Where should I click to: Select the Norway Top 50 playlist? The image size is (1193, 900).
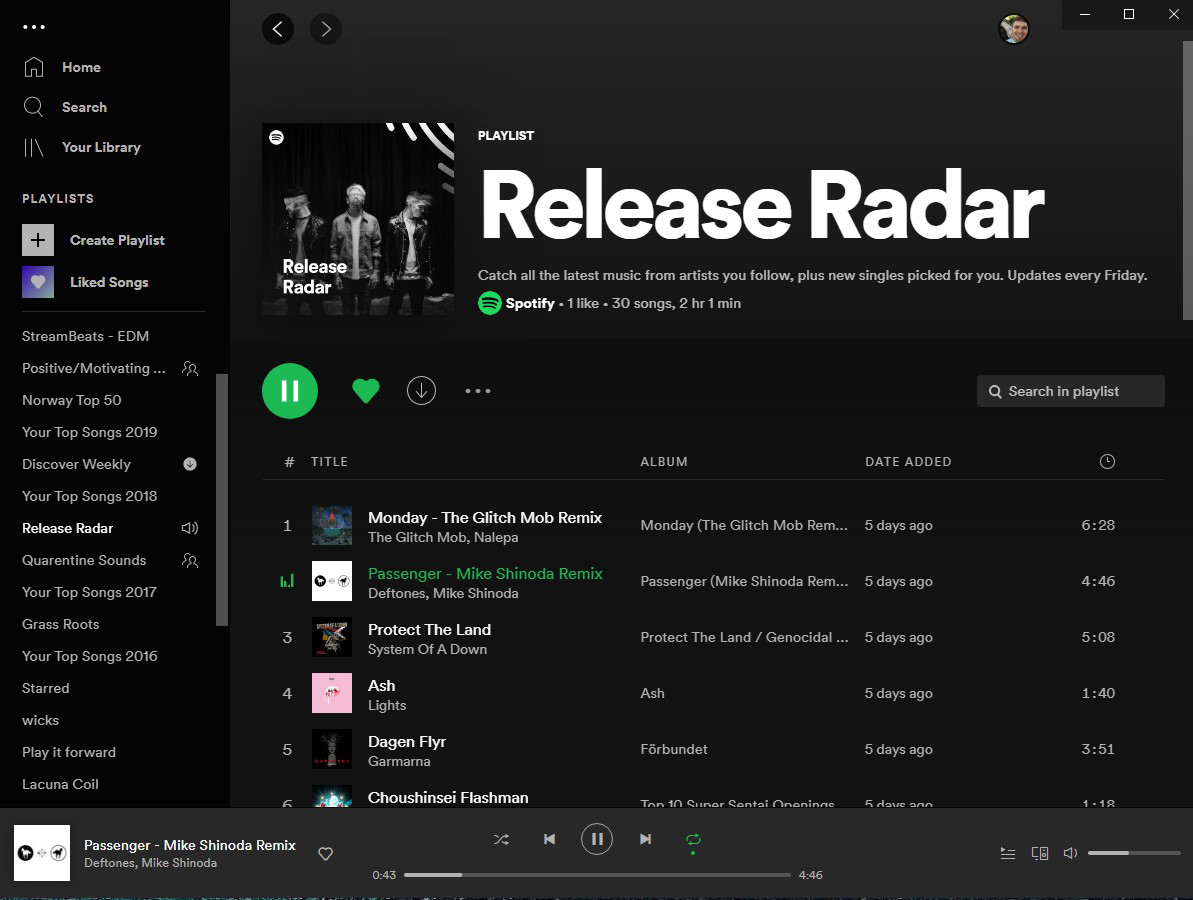(x=71, y=400)
